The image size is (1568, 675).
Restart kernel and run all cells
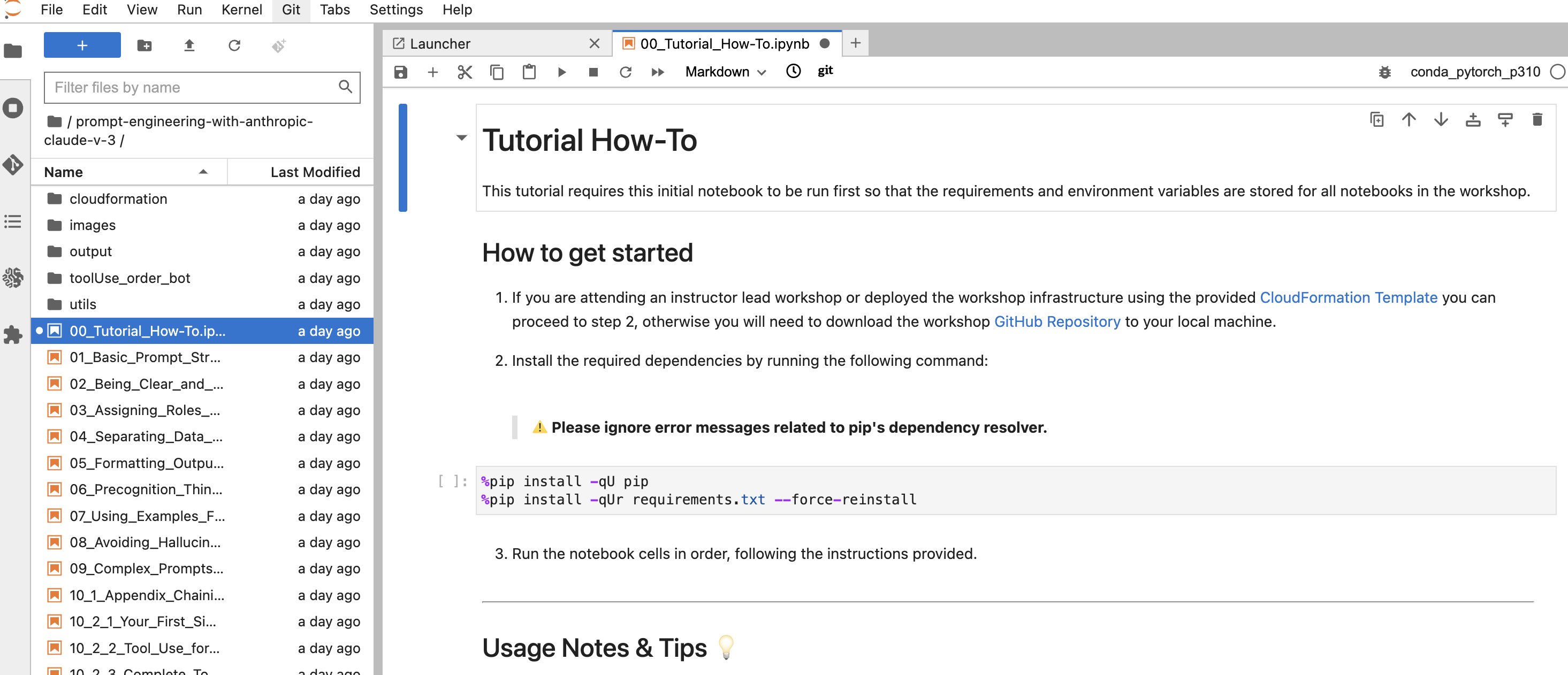click(657, 72)
